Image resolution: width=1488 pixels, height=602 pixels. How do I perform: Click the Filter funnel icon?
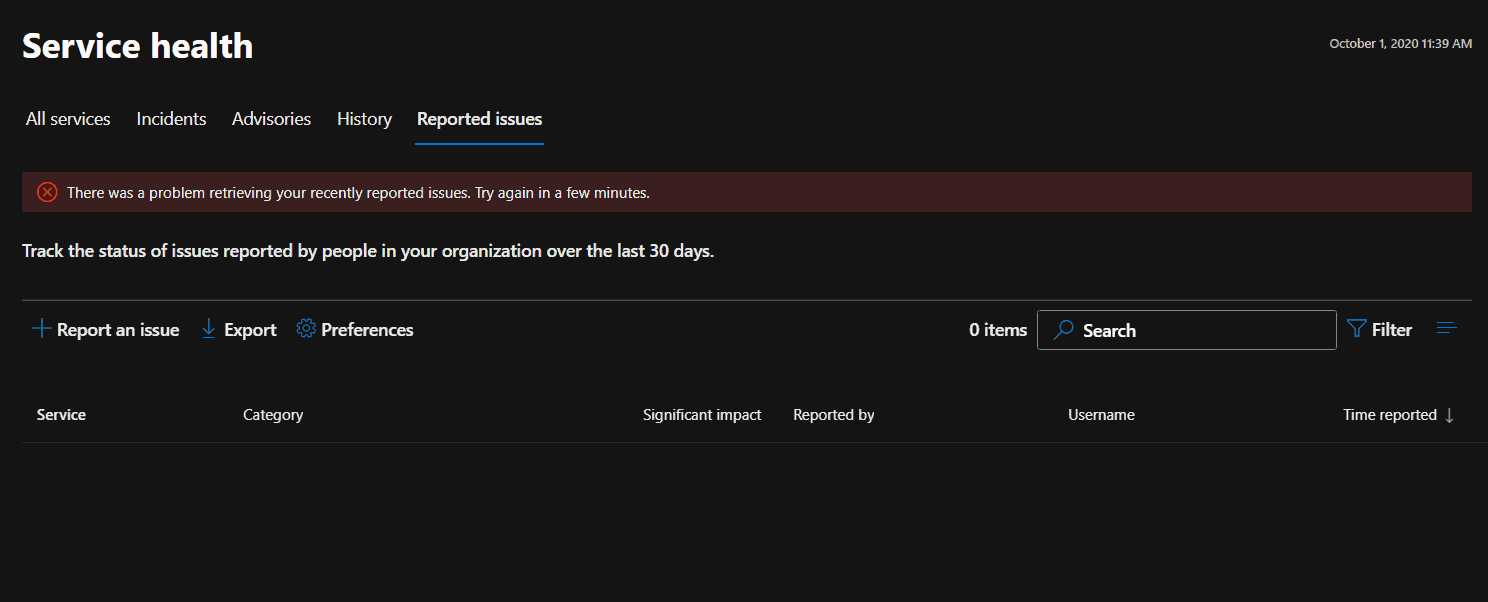1356,329
